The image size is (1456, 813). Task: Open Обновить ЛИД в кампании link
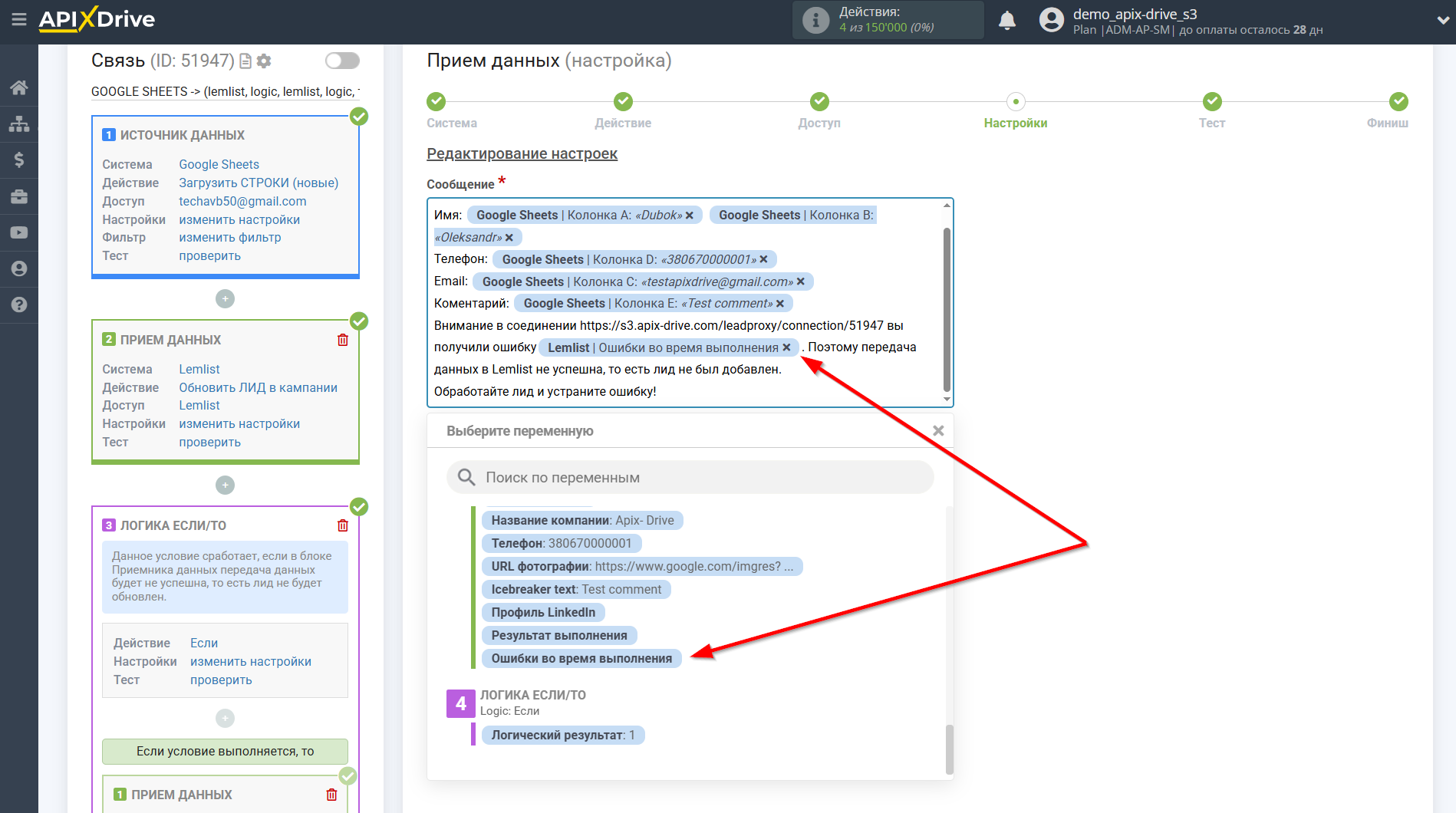(x=258, y=387)
